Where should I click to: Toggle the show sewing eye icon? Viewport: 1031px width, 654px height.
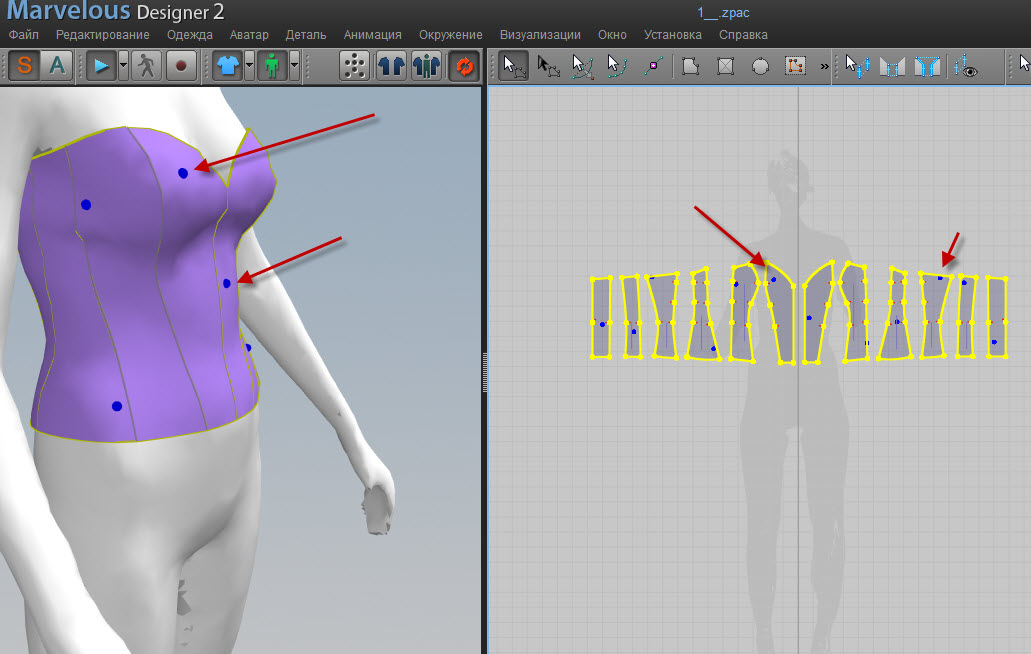(x=966, y=67)
